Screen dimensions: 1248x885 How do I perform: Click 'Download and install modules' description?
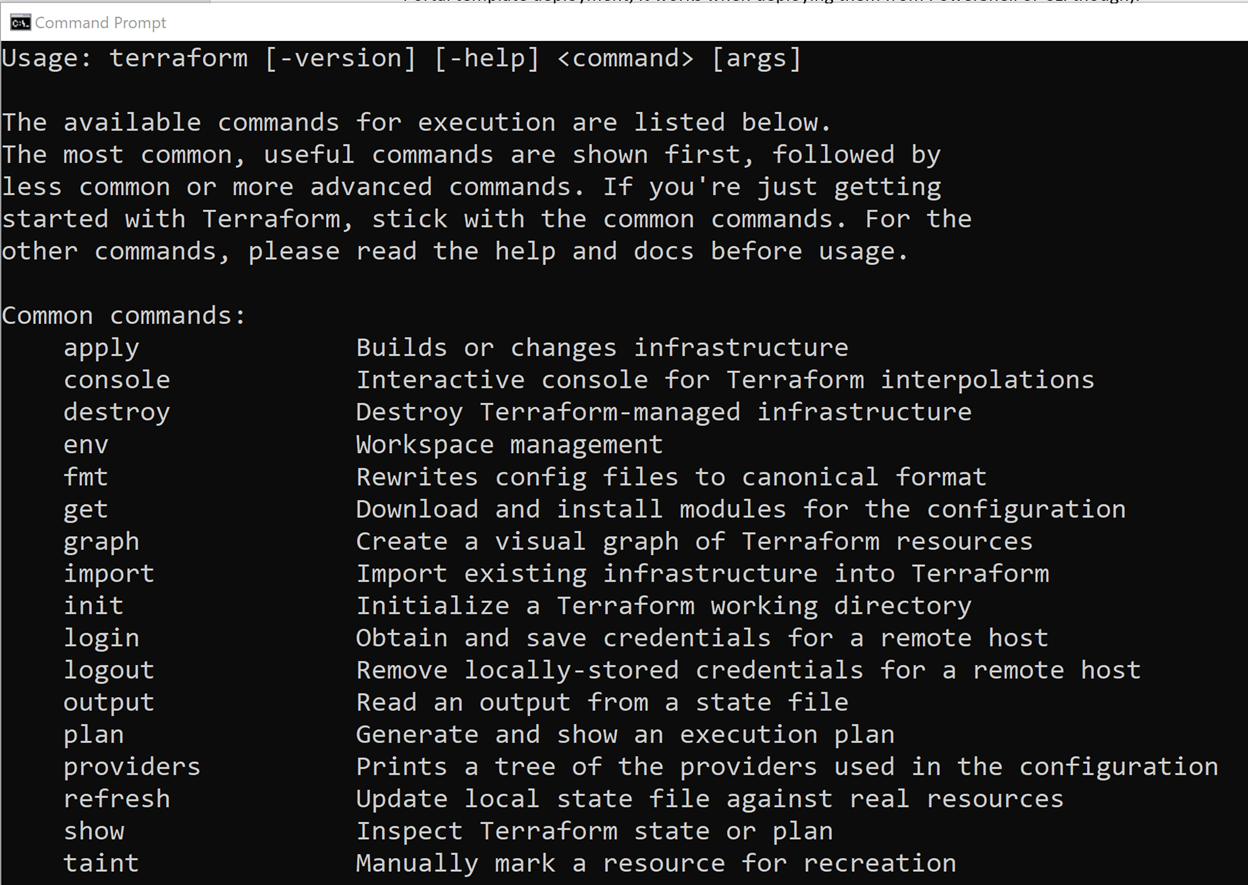[741, 509]
